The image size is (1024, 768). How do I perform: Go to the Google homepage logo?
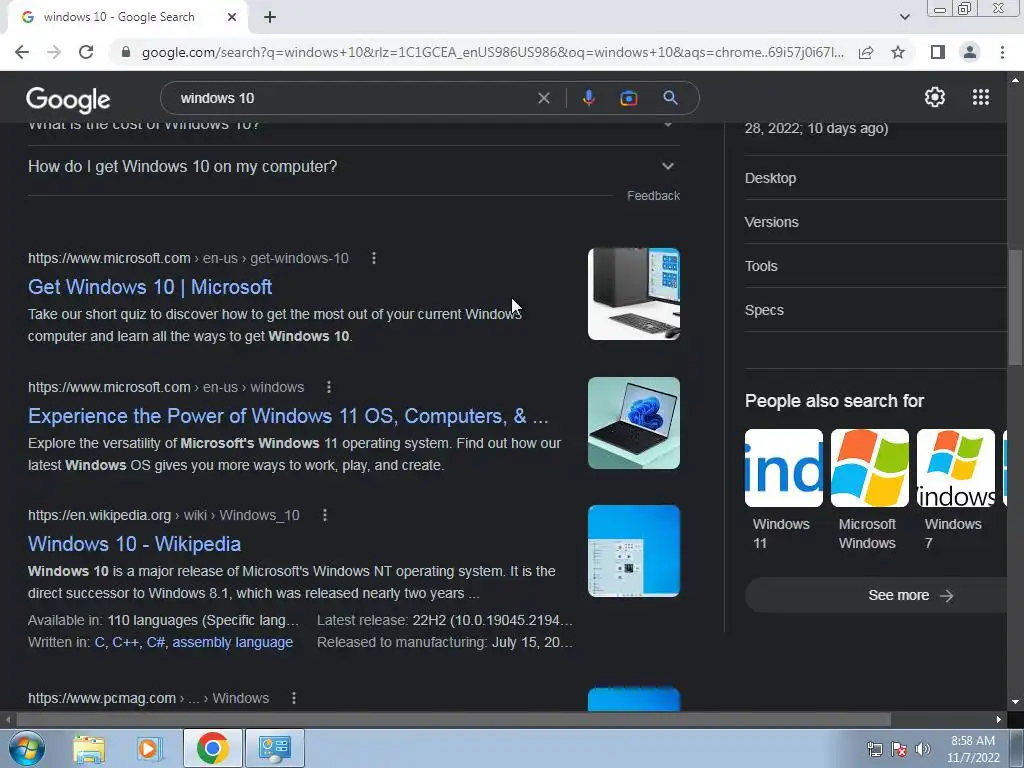click(x=68, y=99)
